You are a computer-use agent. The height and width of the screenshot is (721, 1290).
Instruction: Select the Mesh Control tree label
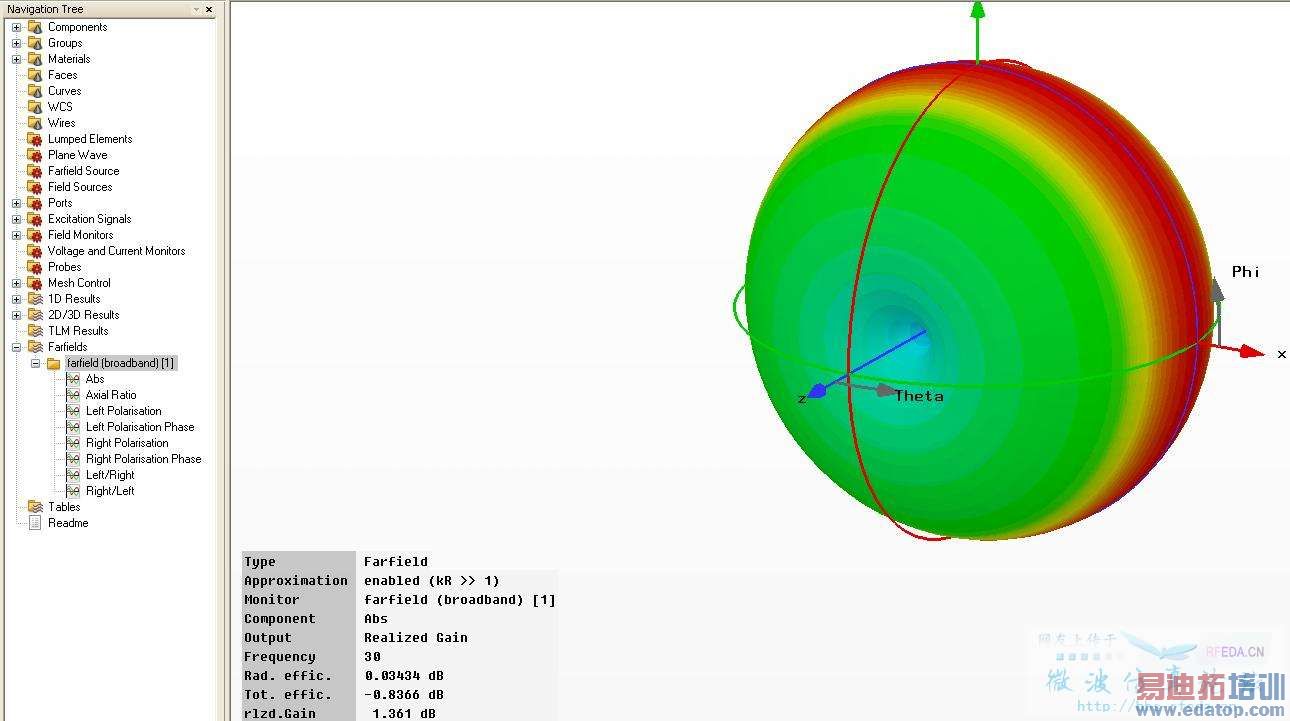[x=79, y=283]
